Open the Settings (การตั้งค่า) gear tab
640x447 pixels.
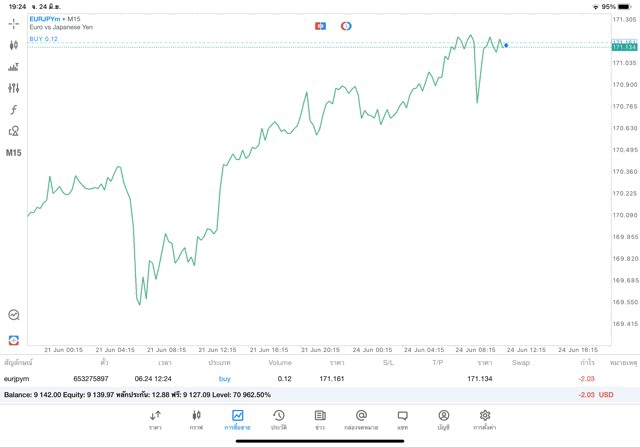[485, 419]
